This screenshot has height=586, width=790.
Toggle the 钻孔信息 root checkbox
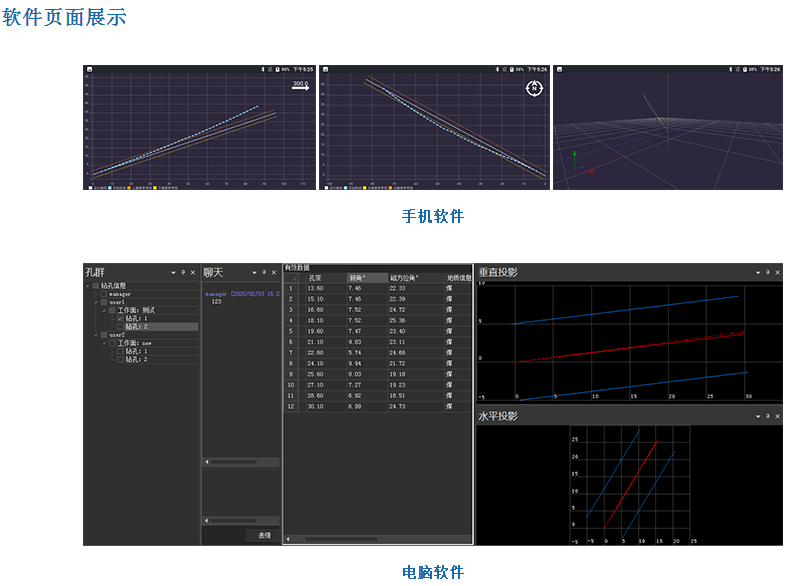96,286
